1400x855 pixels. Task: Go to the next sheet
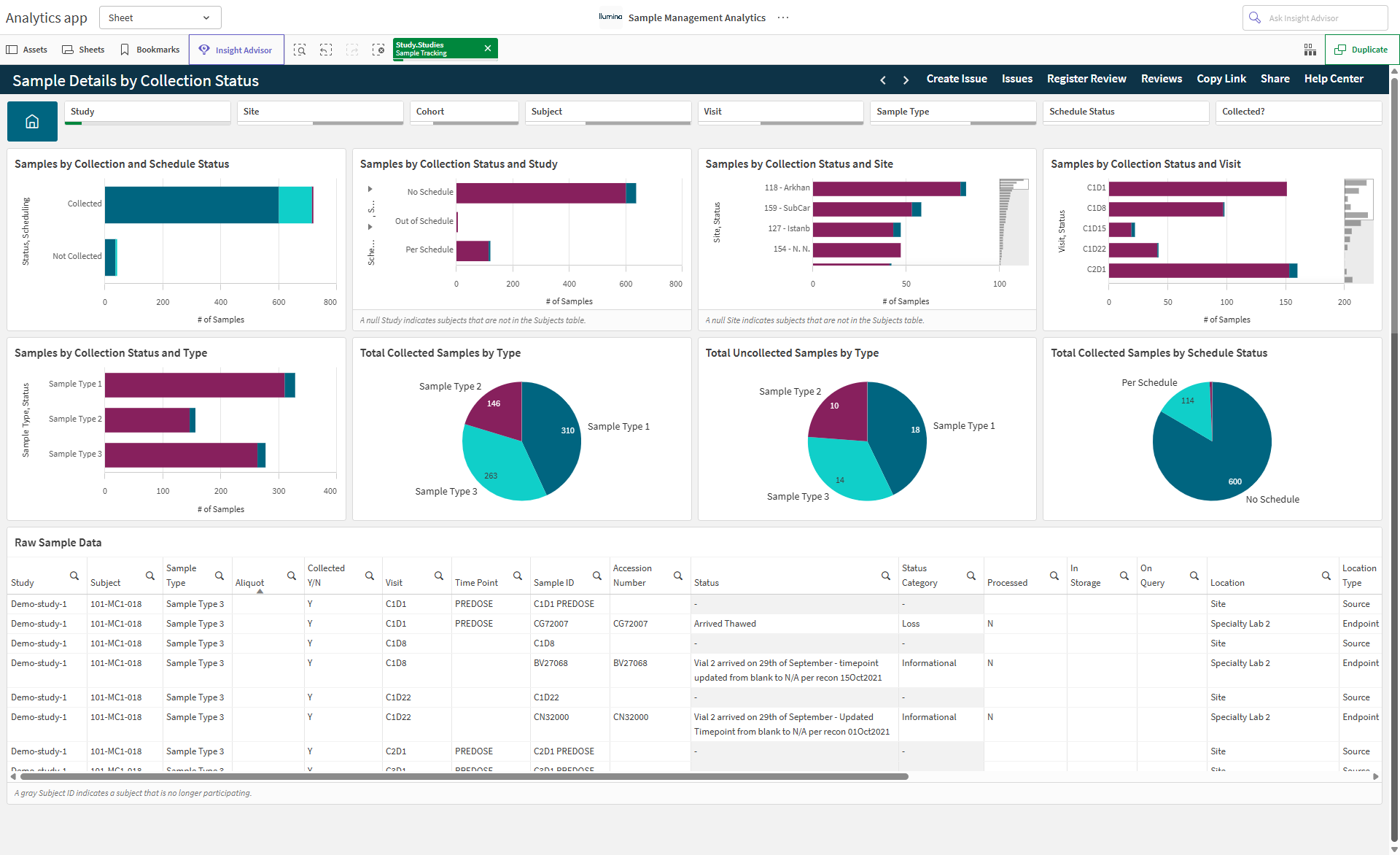pos(906,80)
